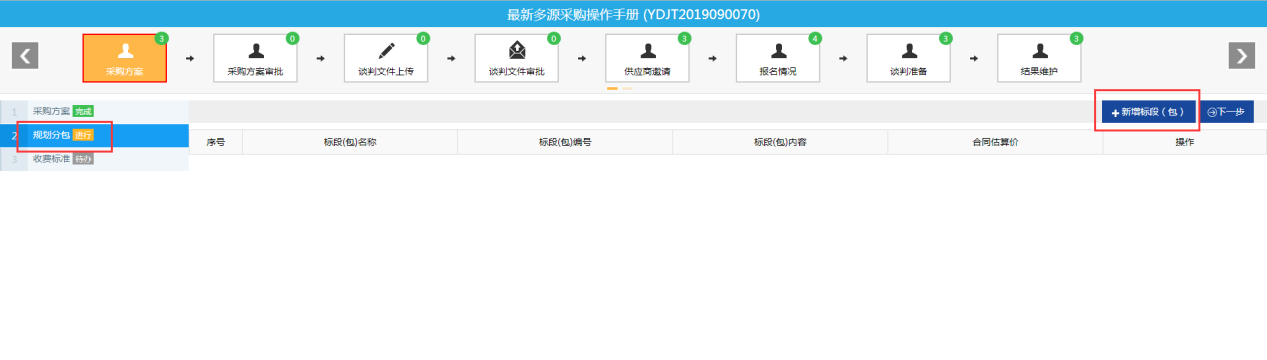Open the 采购方案审批 workflow step
Viewport: 1267px width, 360px height.
(x=255, y=58)
